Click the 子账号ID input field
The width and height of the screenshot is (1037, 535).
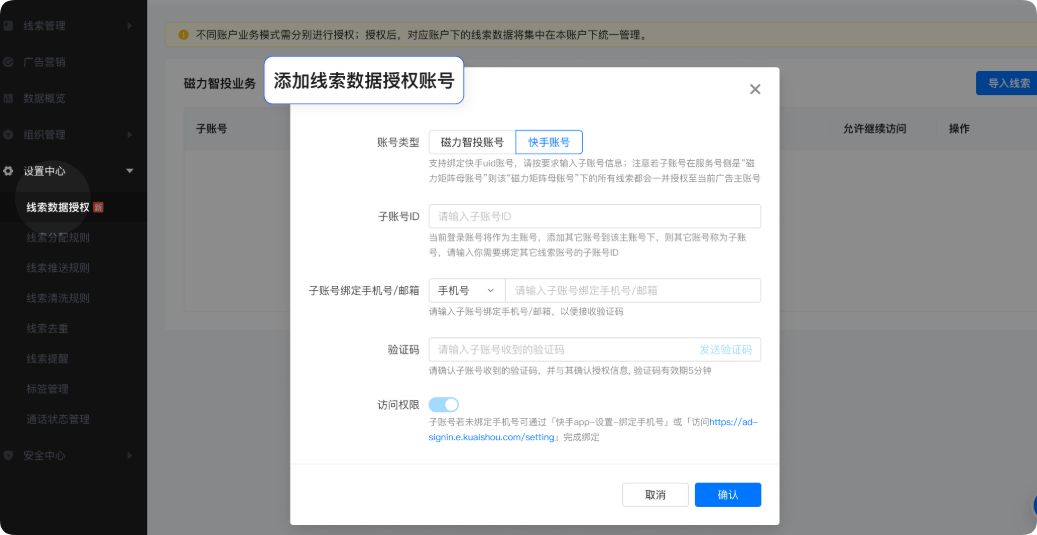(595, 216)
